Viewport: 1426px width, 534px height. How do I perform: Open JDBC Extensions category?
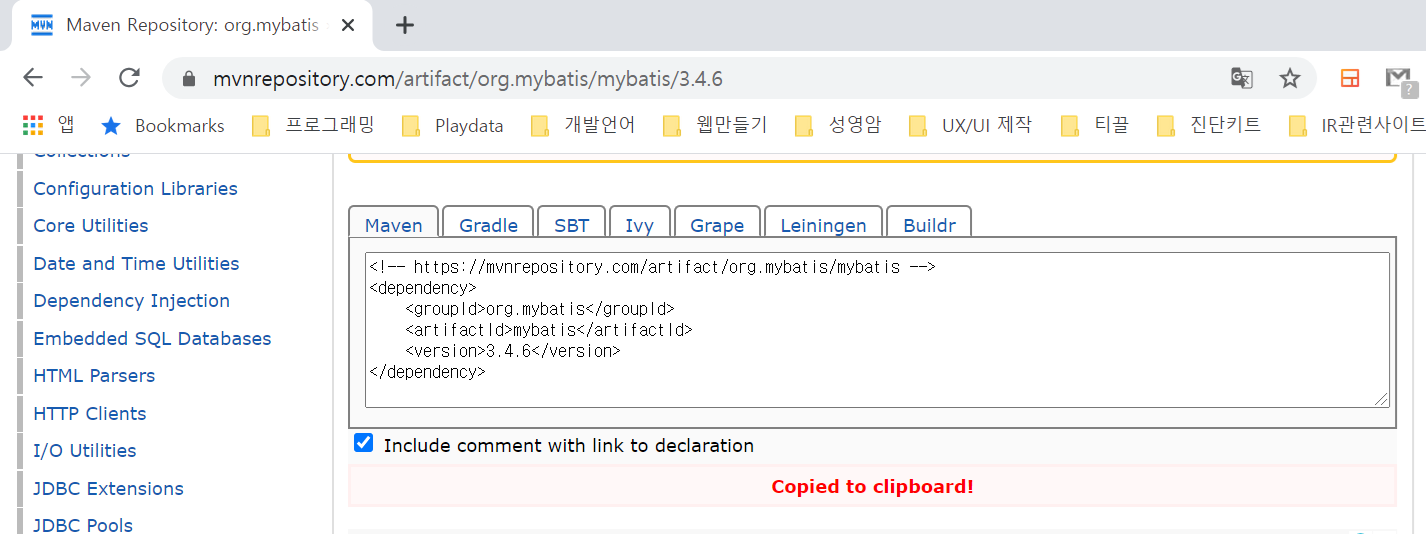(x=108, y=488)
